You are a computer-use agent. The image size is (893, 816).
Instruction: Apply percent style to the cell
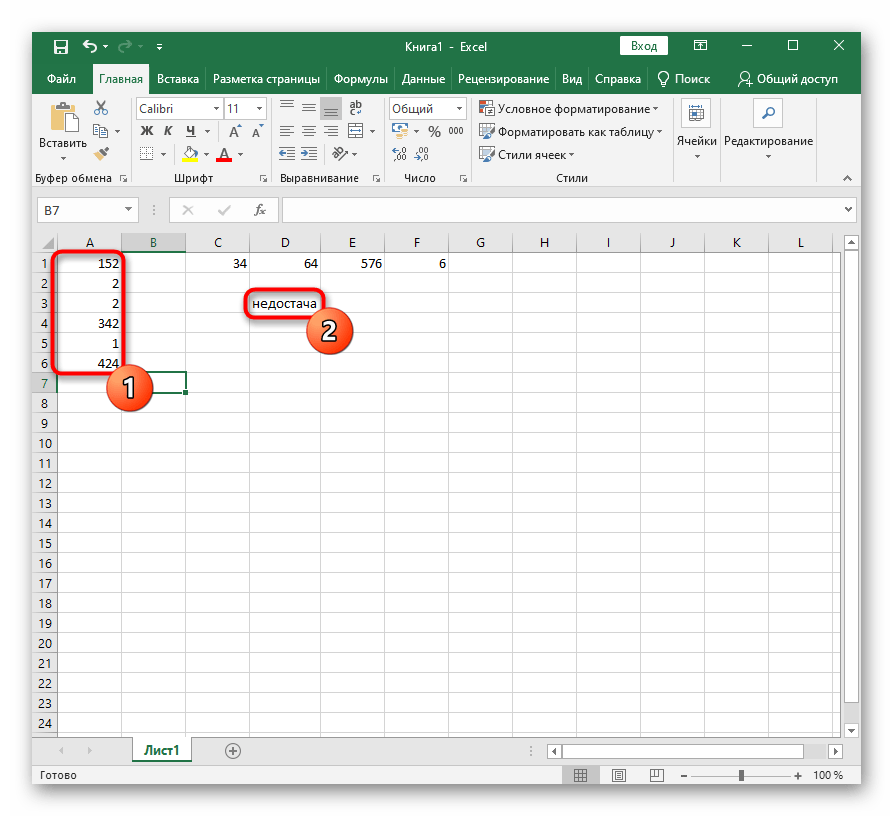(435, 132)
